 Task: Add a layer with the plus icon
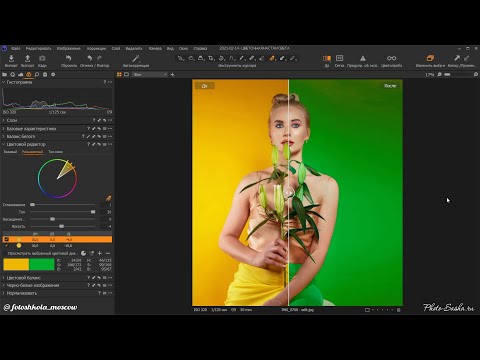(x=172, y=75)
